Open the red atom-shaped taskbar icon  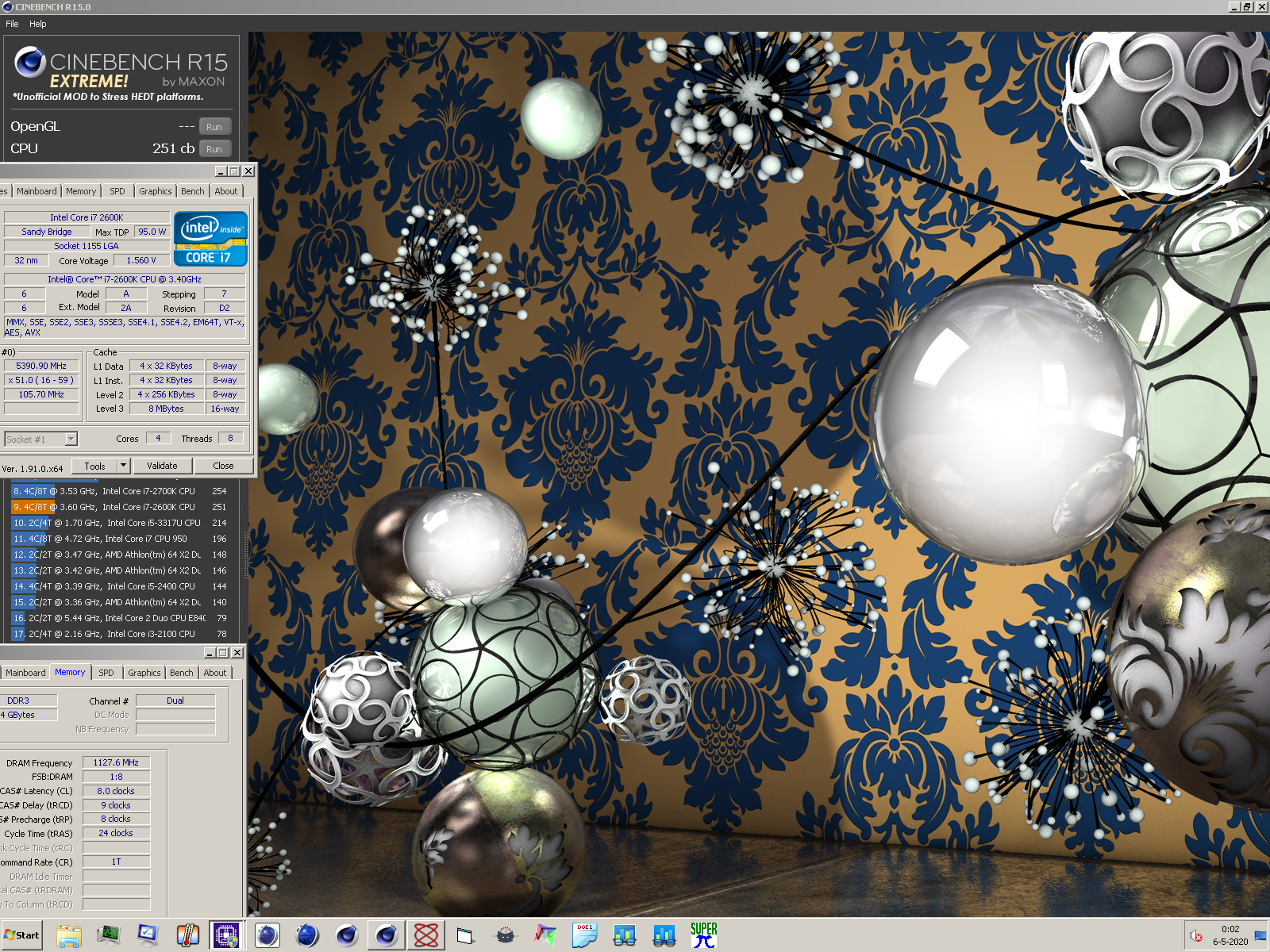pos(426,936)
